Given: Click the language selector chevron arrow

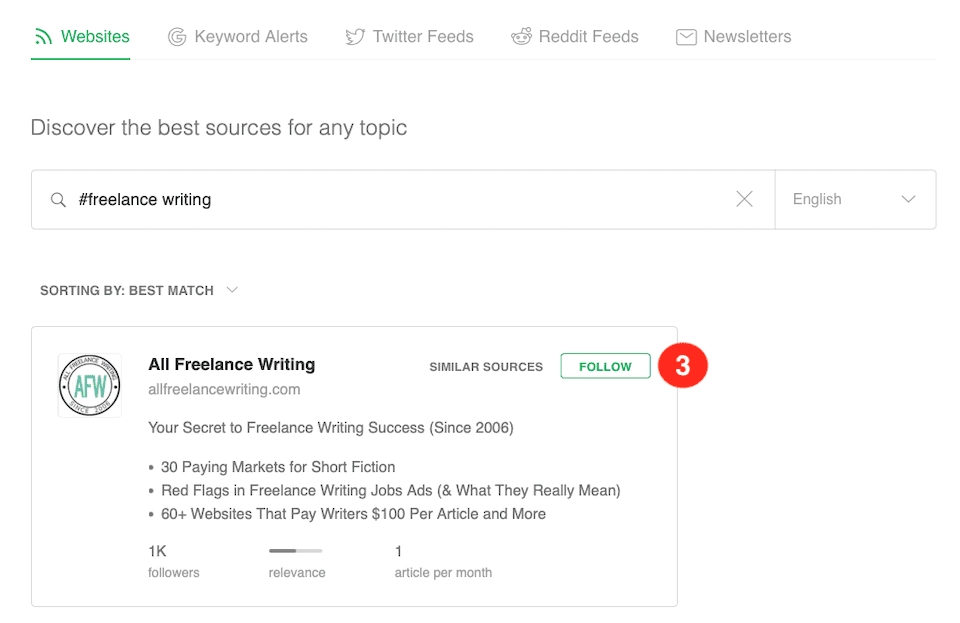Looking at the screenshot, I should (909, 199).
